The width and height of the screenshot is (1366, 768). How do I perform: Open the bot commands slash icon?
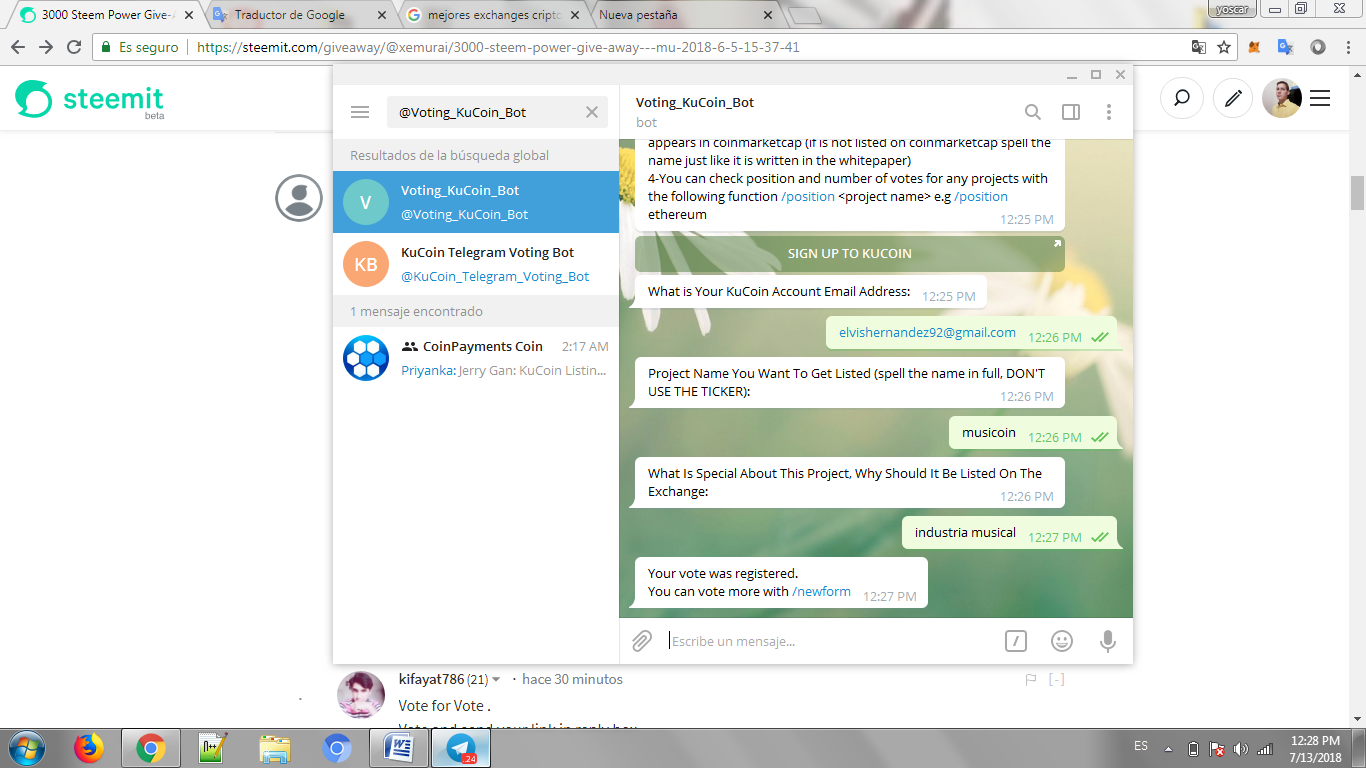click(1015, 641)
